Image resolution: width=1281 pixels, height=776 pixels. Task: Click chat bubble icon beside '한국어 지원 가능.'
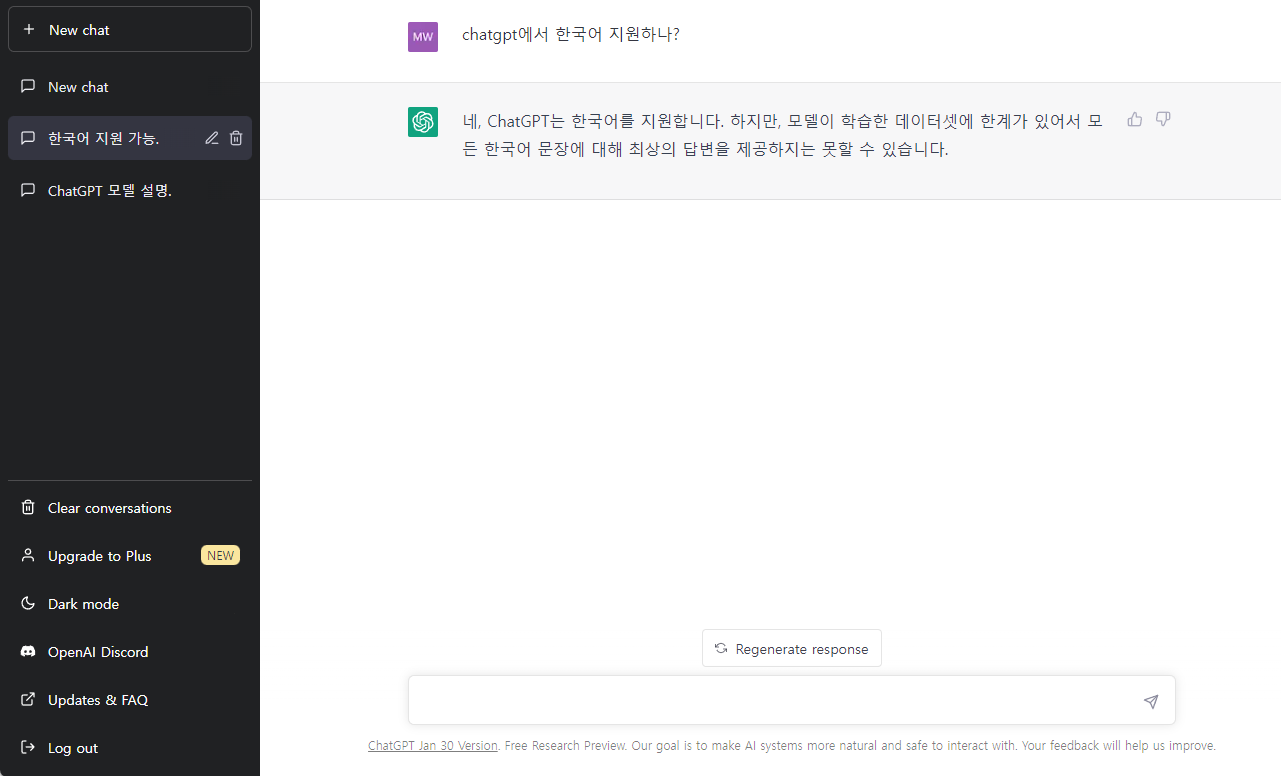(x=28, y=138)
